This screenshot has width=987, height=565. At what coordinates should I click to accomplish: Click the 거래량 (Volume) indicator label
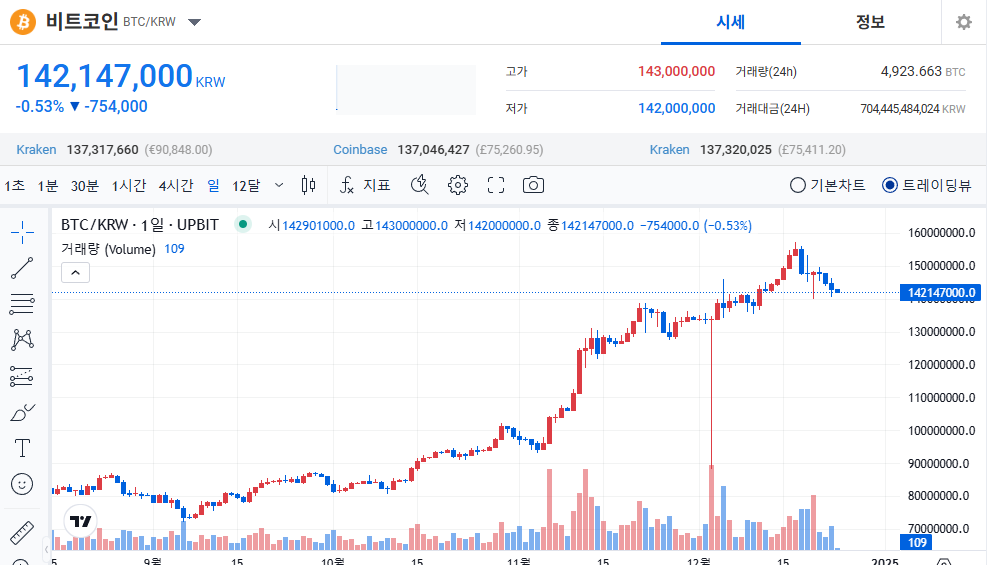click(108, 249)
